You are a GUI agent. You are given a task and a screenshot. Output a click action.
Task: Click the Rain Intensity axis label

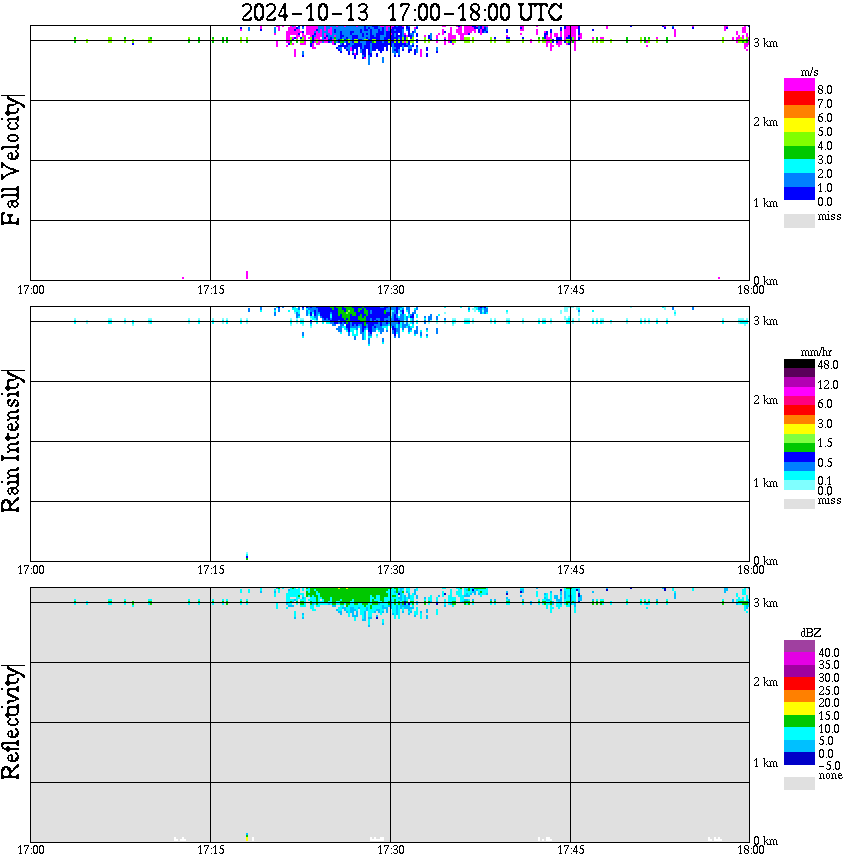click(x=12, y=441)
